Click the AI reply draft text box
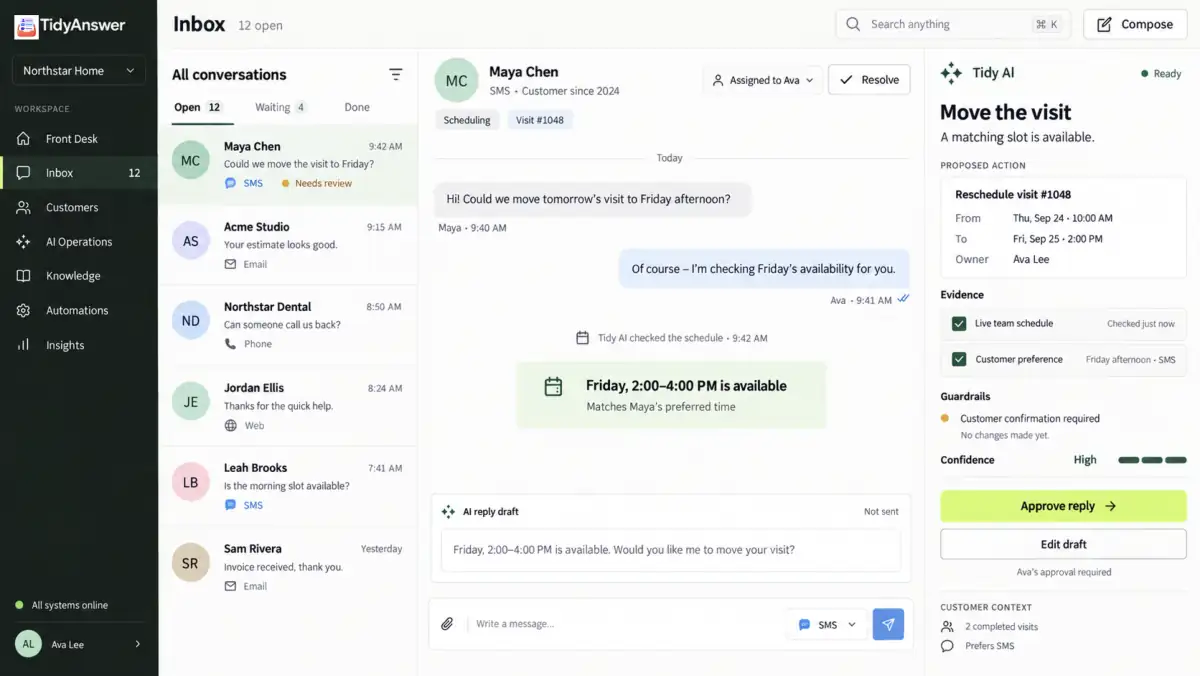1200x676 pixels. click(x=671, y=550)
